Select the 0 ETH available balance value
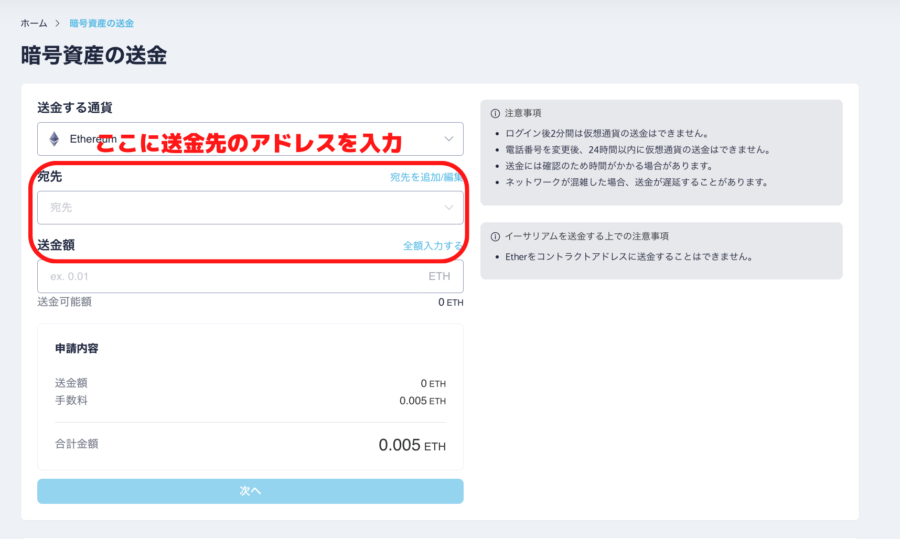900x539 pixels. point(451,303)
